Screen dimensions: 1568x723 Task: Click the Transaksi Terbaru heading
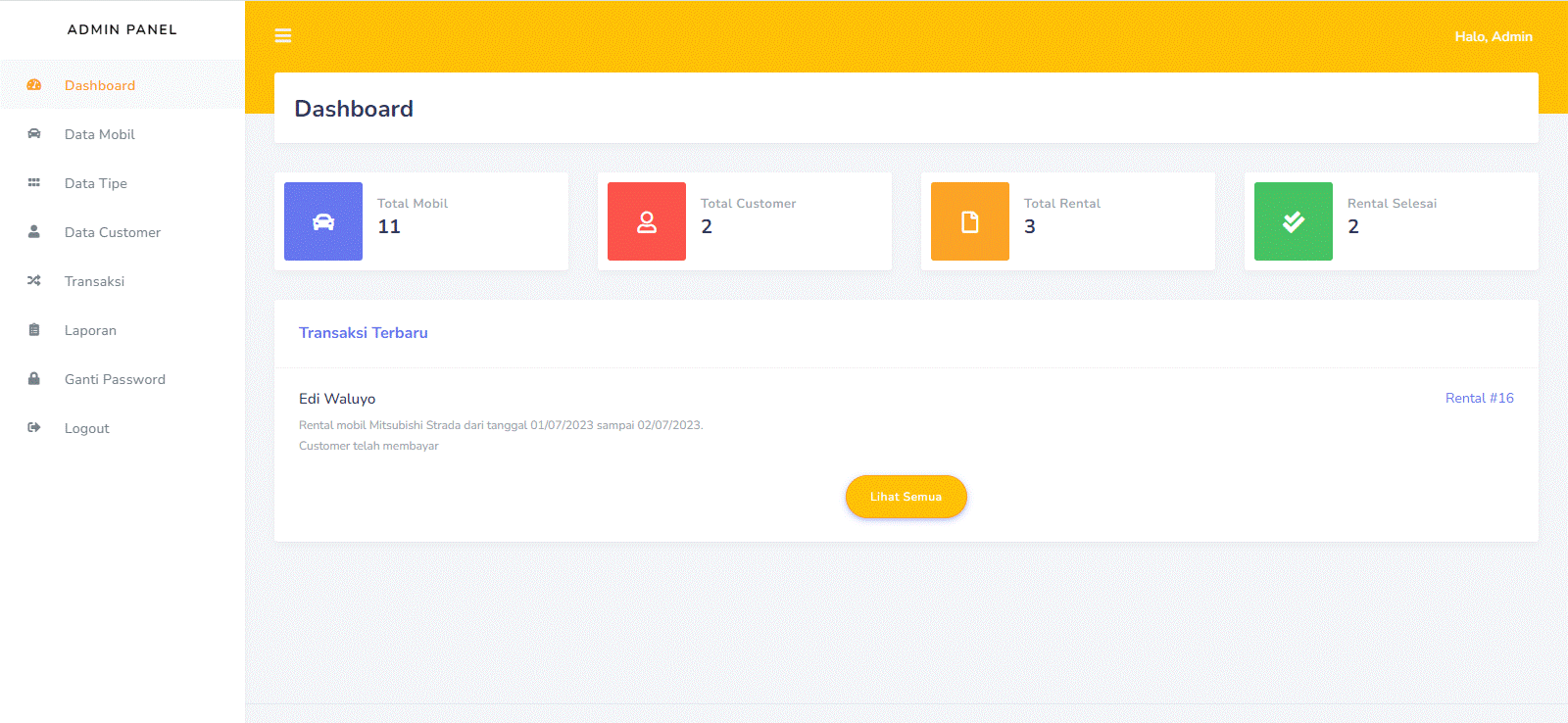[x=364, y=333]
